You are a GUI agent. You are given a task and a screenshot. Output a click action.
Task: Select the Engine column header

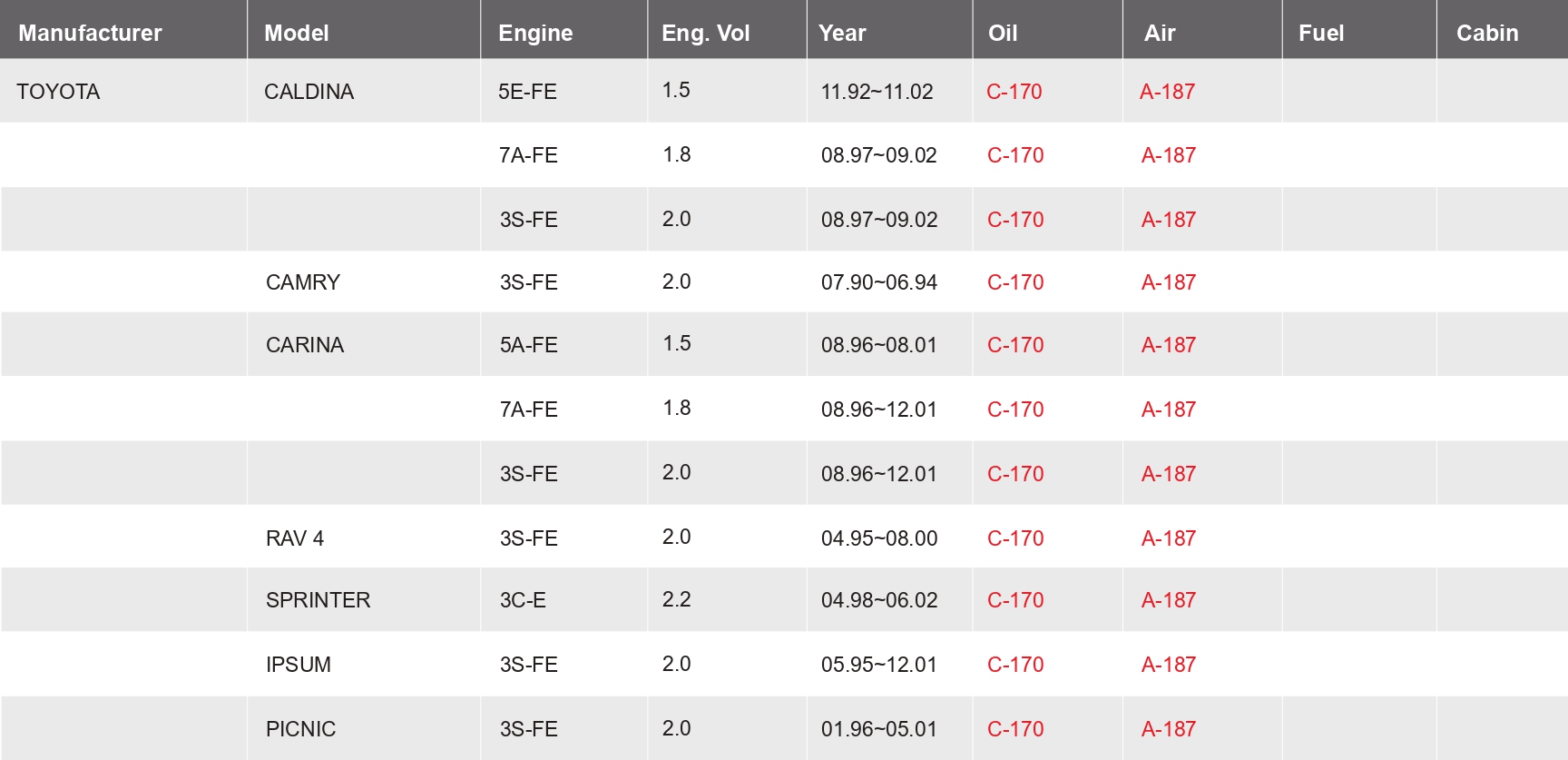535,34
